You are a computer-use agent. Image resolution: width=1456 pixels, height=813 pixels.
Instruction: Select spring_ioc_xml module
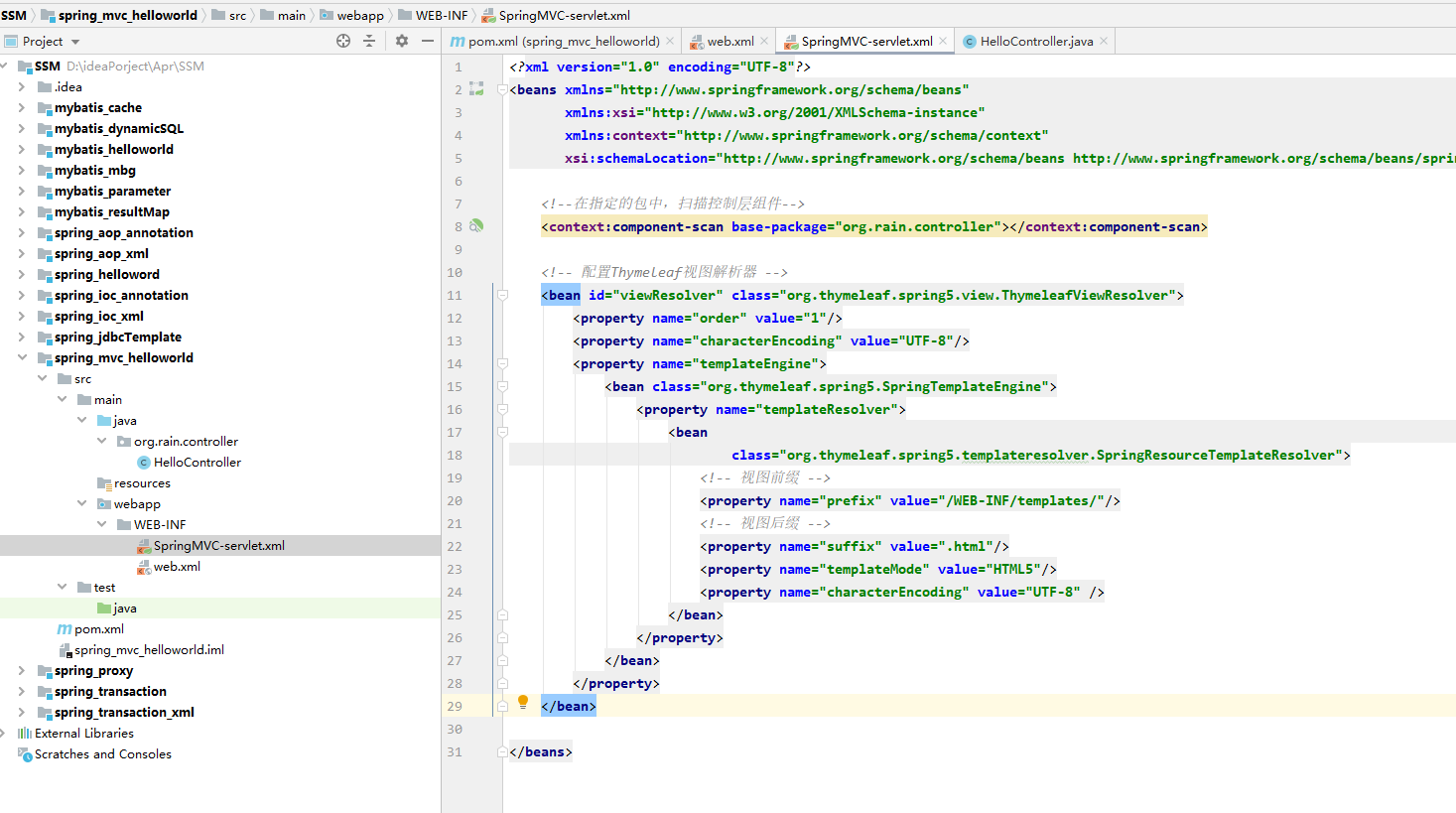click(99, 316)
